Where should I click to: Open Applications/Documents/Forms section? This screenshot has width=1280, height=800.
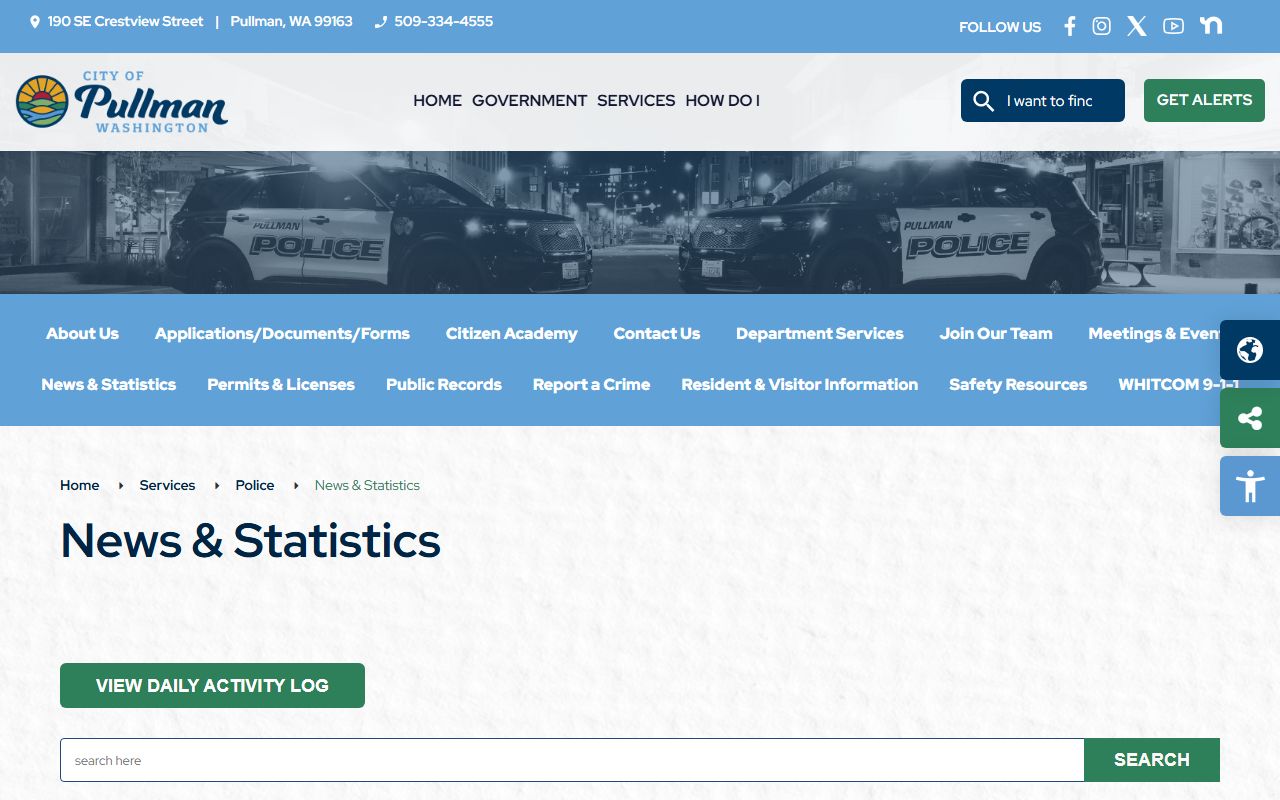point(282,333)
